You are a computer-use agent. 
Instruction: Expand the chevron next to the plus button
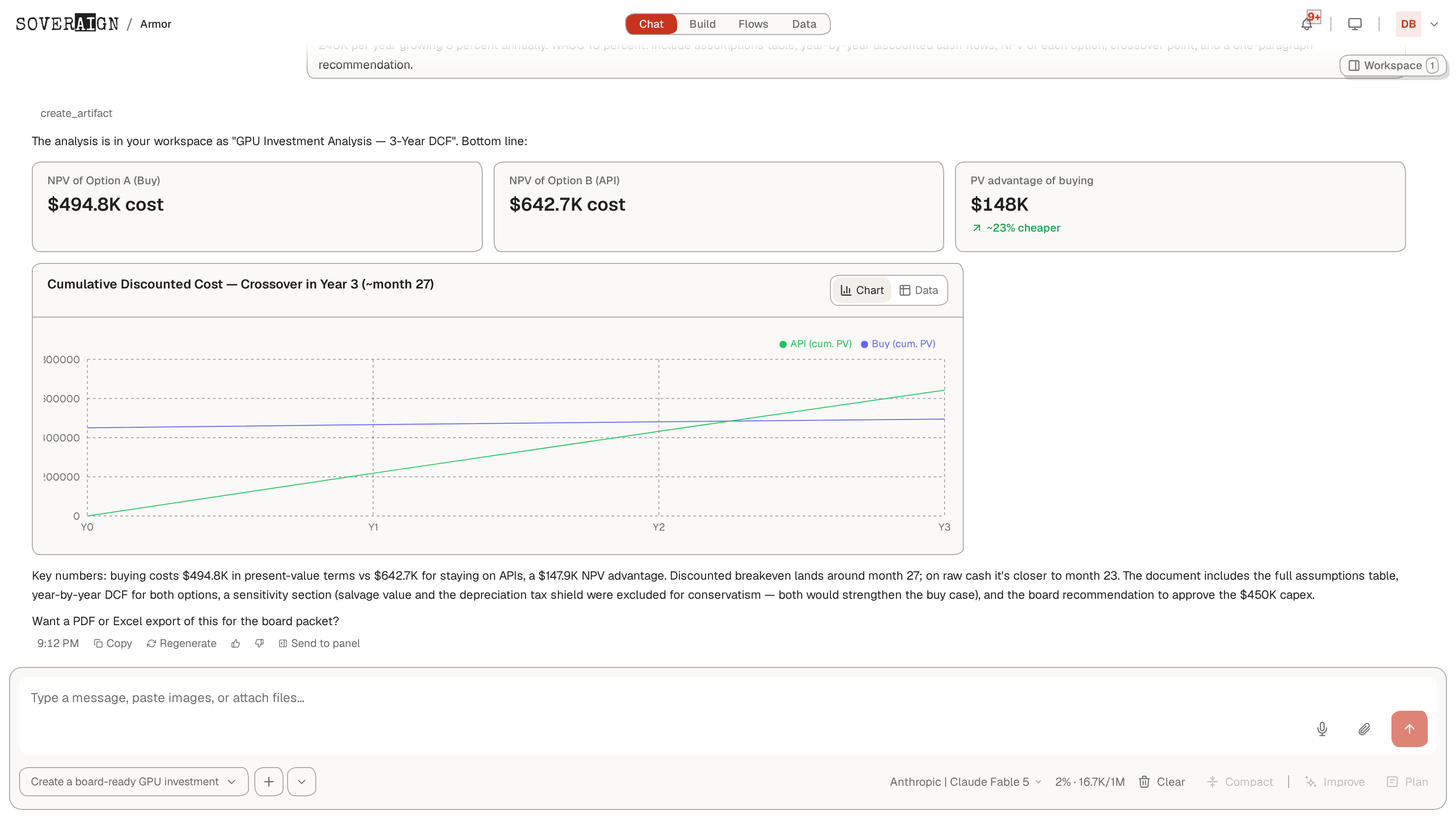click(x=301, y=782)
